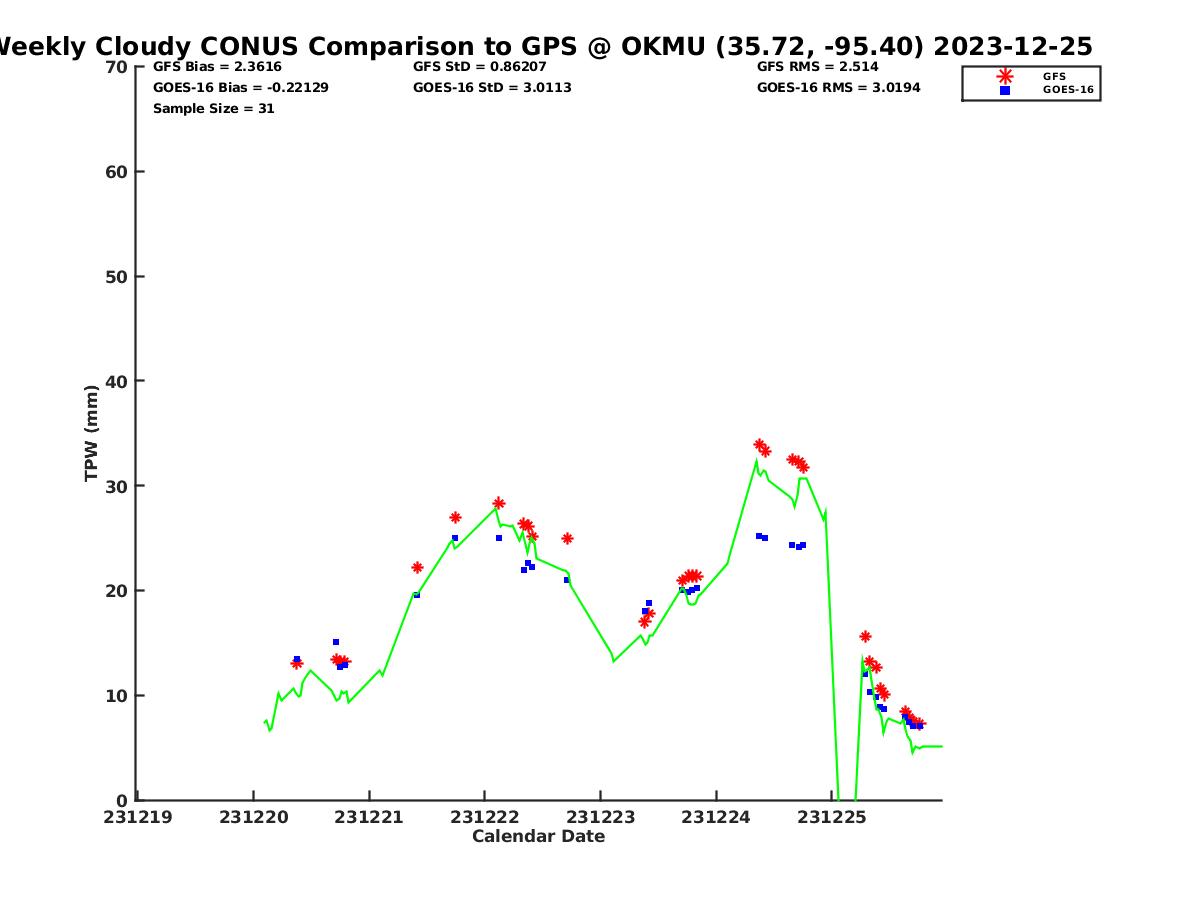
Task: Click the x-axis tick label 231224
Action: 716,817
